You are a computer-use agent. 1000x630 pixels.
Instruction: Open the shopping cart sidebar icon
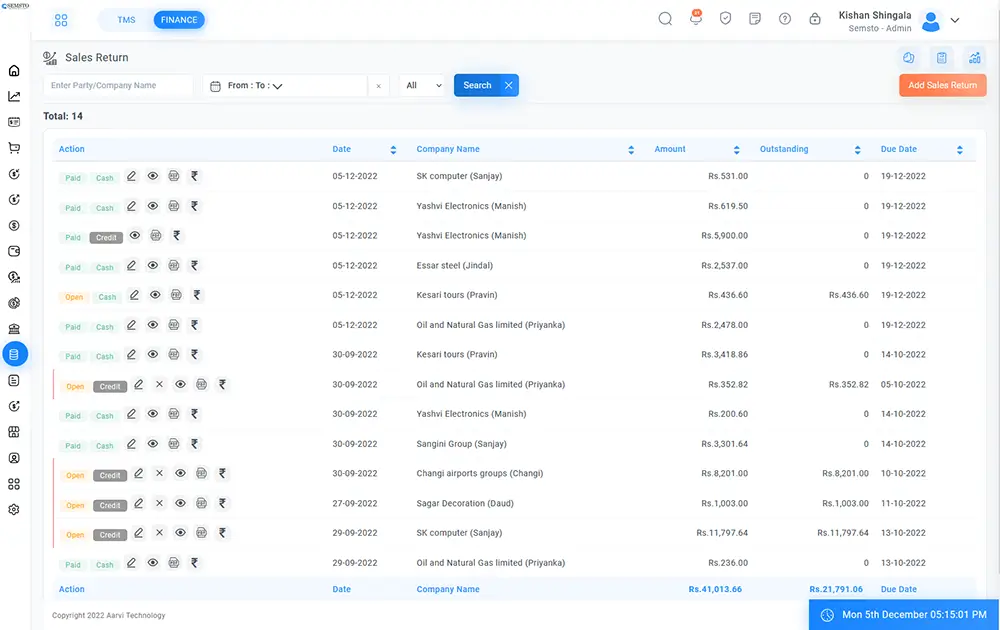pos(14,148)
